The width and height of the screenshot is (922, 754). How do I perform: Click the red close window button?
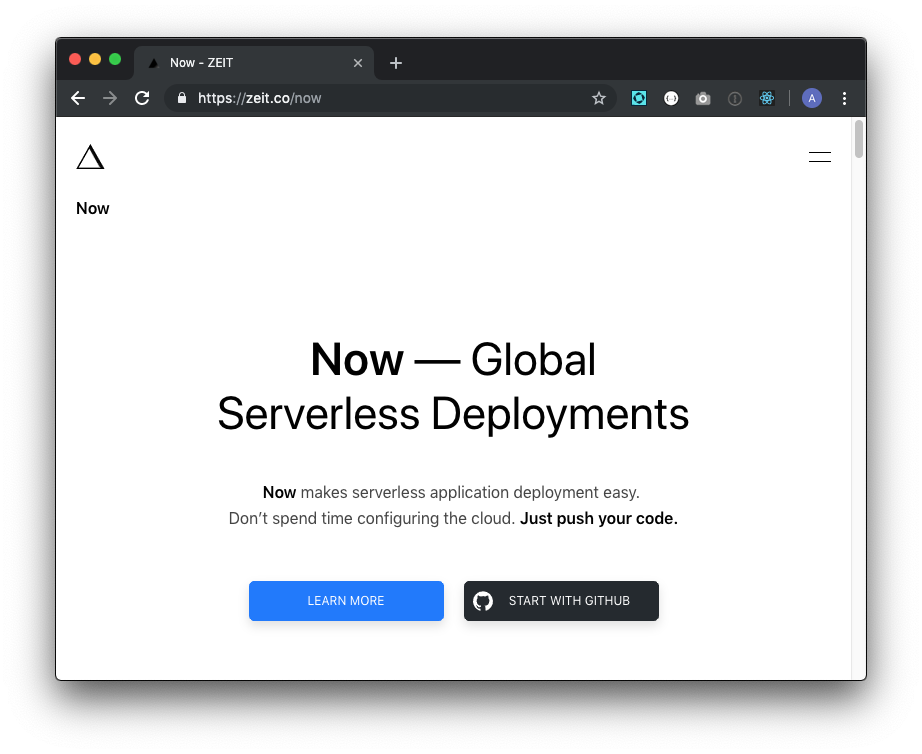coord(75,59)
